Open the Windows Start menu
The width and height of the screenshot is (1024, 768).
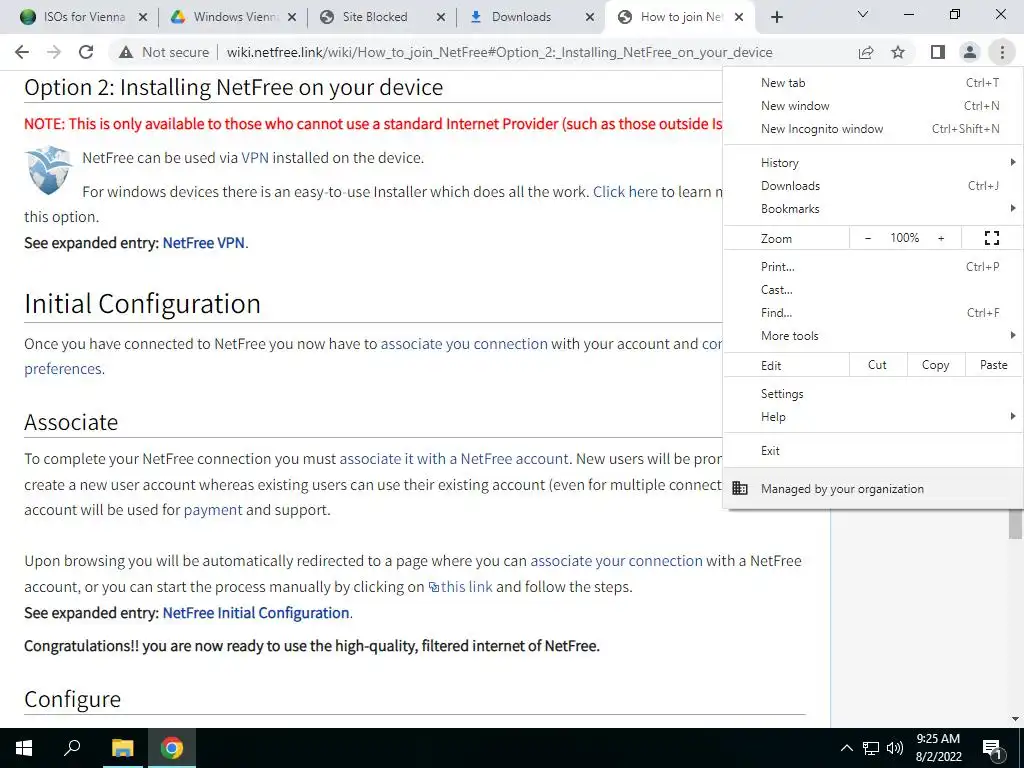click(x=24, y=748)
